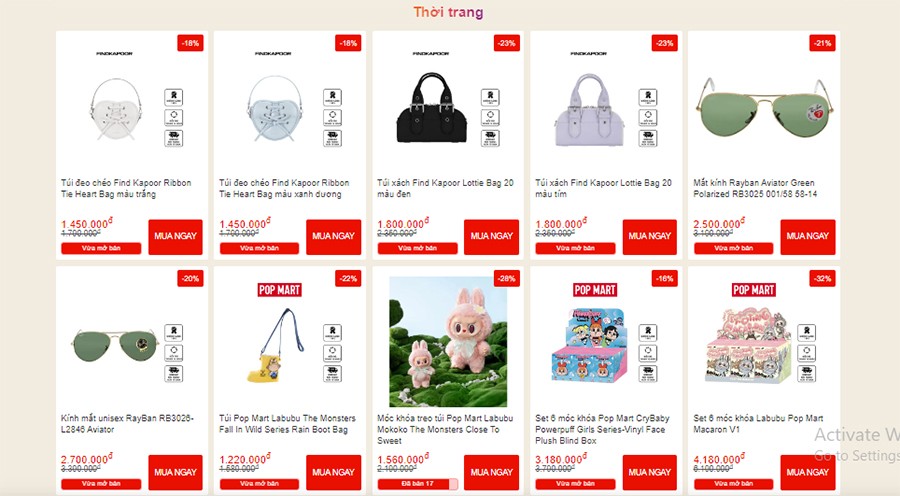Click the Findkapoor logo above black Lottie Bag
Screen dimensions: 900x496
point(431,53)
